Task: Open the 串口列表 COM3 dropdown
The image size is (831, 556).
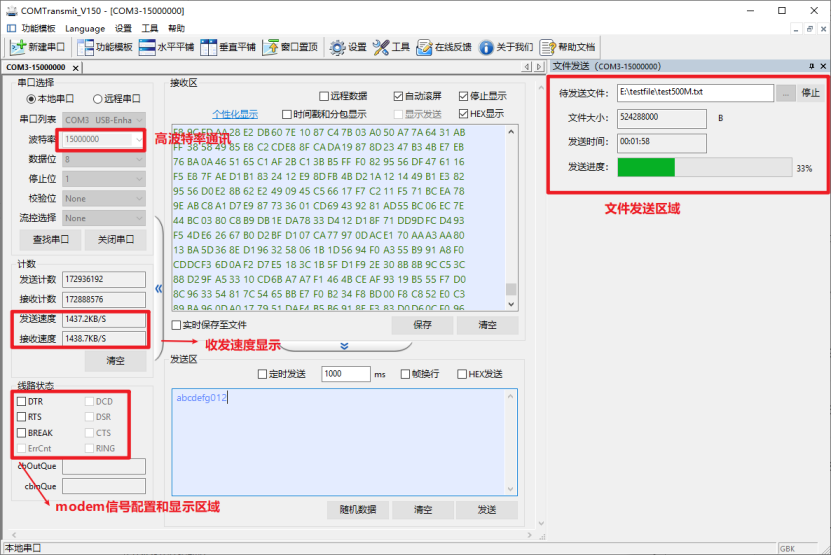Action: pos(104,120)
